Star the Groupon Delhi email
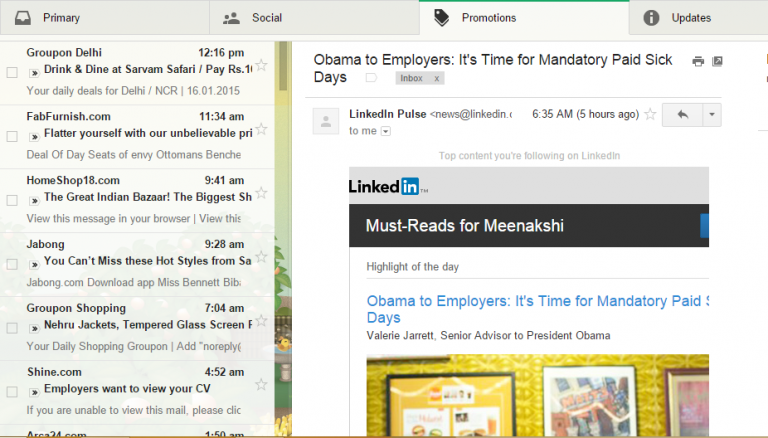Image resolution: width=768 pixels, height=438 pixels. (262, 66)
